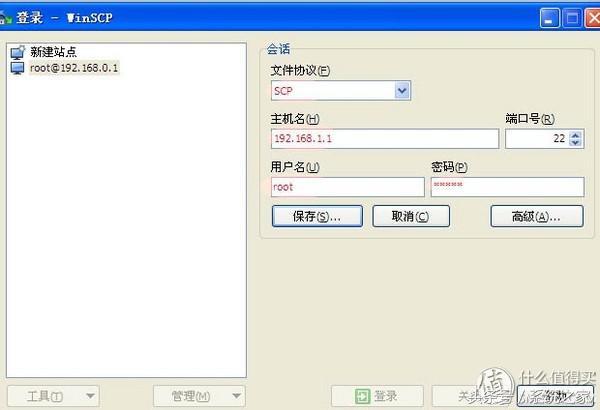Decrease port number with down arrow
Screen dimensions: 600x410
tap(576, 143)
